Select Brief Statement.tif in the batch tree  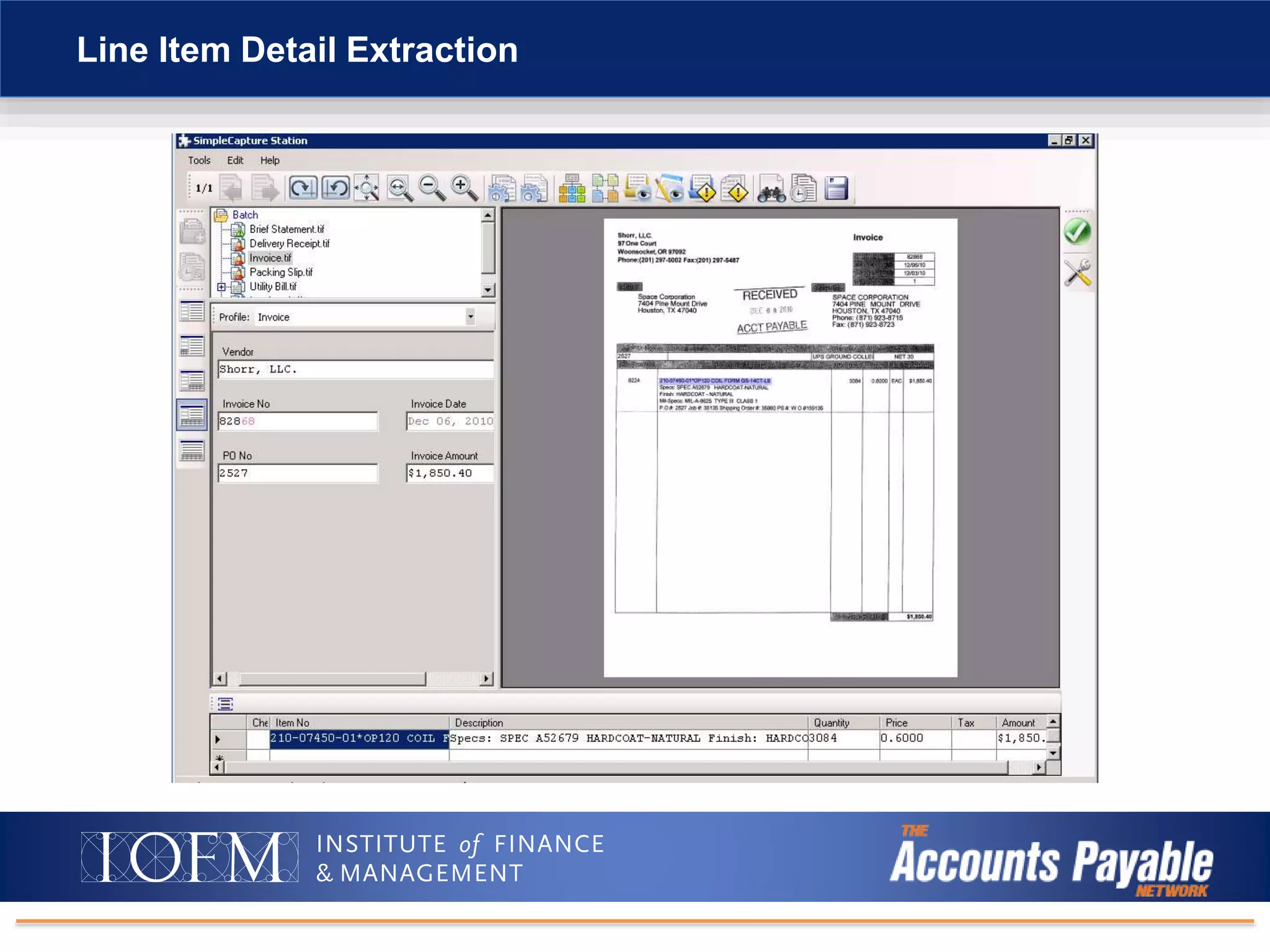tap(286, 229)
